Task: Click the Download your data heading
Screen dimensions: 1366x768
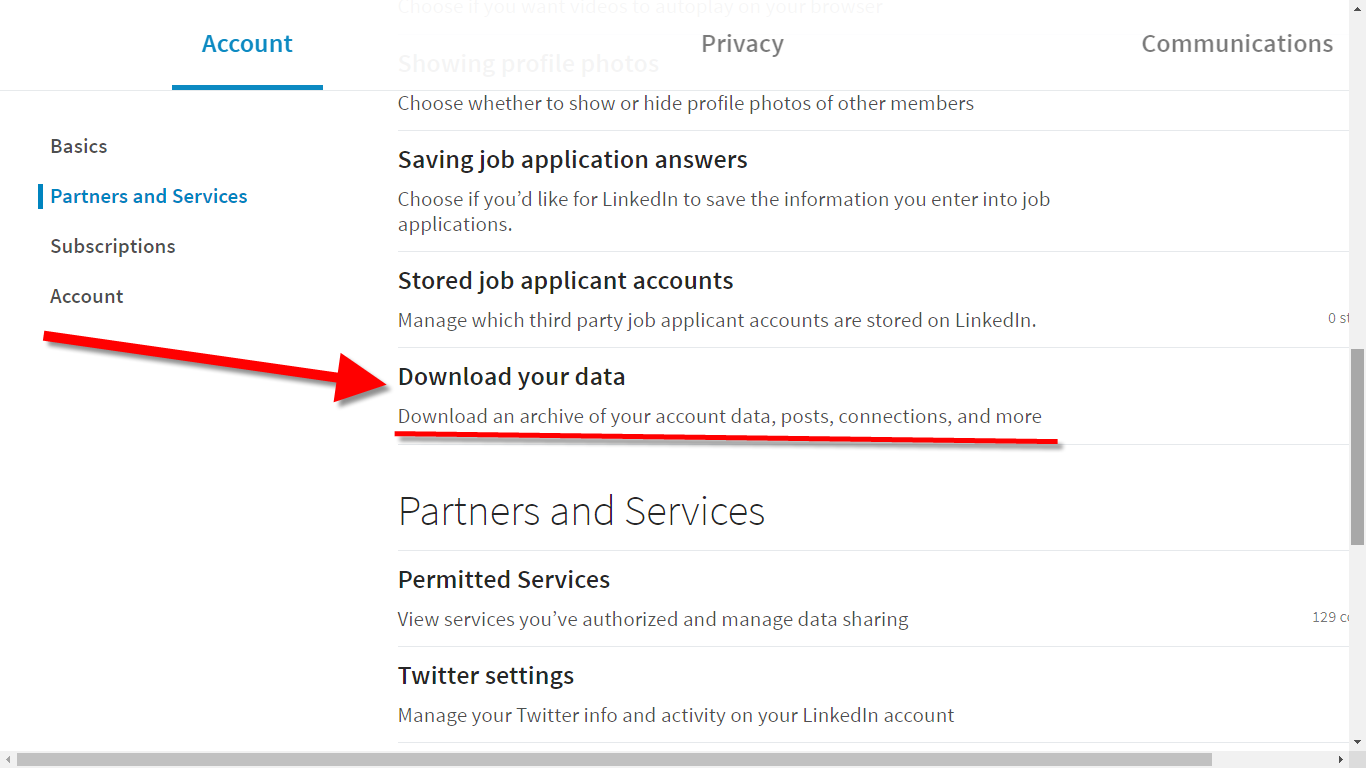Action: point(511,377)
